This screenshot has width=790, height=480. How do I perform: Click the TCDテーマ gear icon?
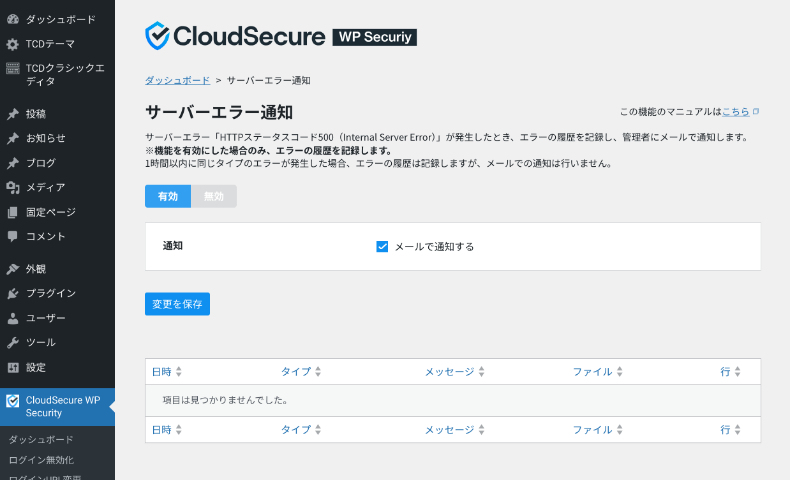click(x=13, y=44)
